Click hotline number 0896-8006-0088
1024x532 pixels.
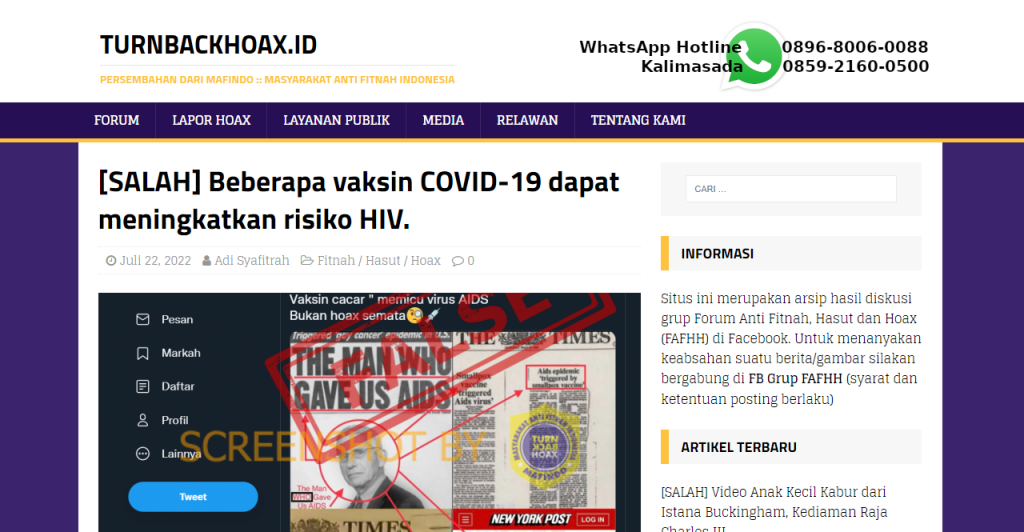[x=854, y=47]
